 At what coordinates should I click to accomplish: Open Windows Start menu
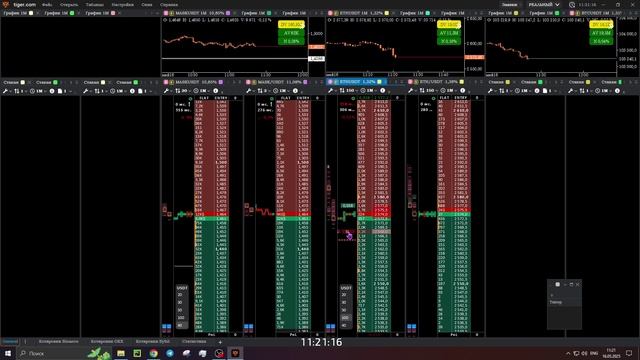coord(8,353)
